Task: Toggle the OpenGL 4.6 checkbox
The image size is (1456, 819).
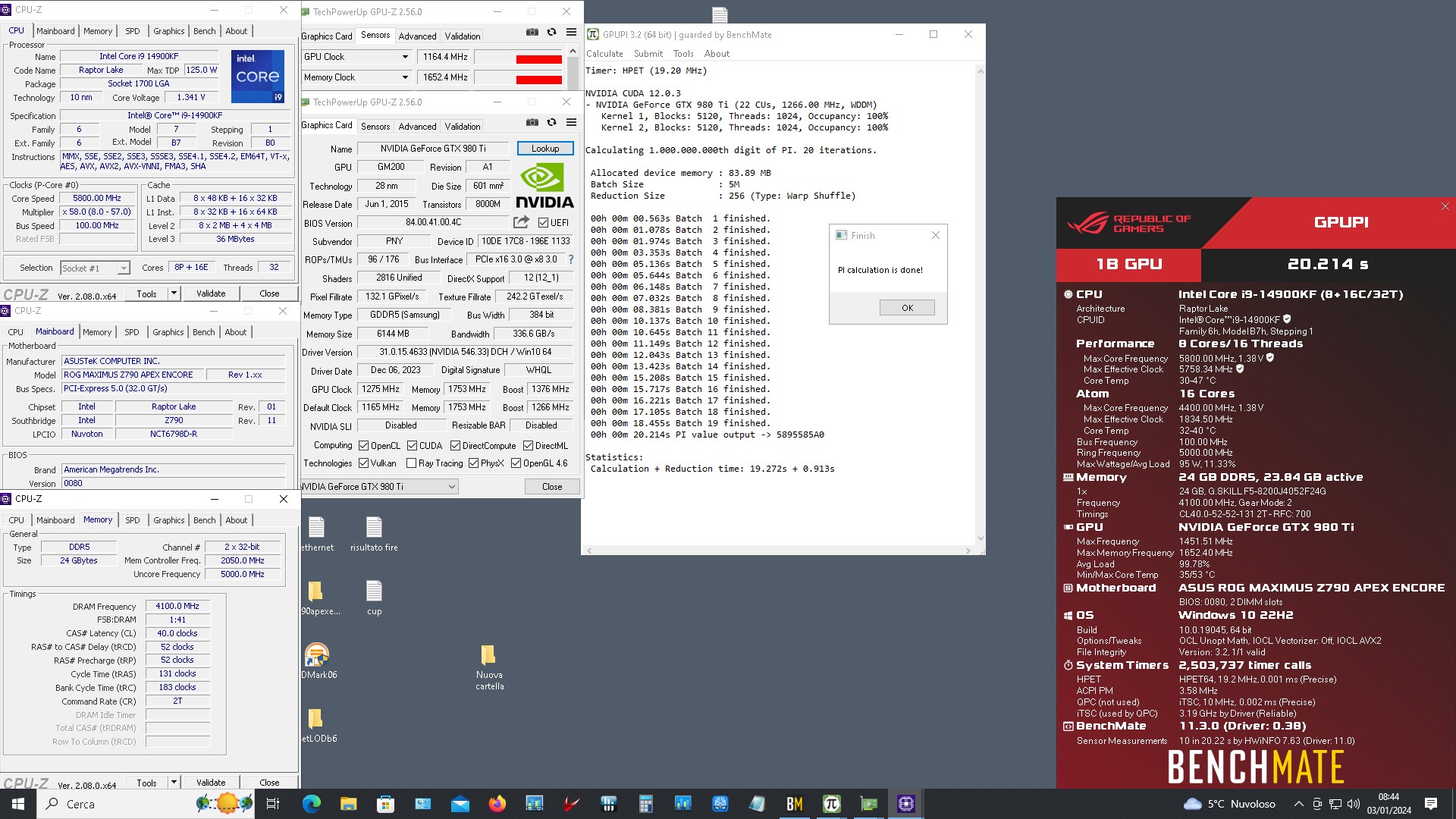Action: coord(516,463)
